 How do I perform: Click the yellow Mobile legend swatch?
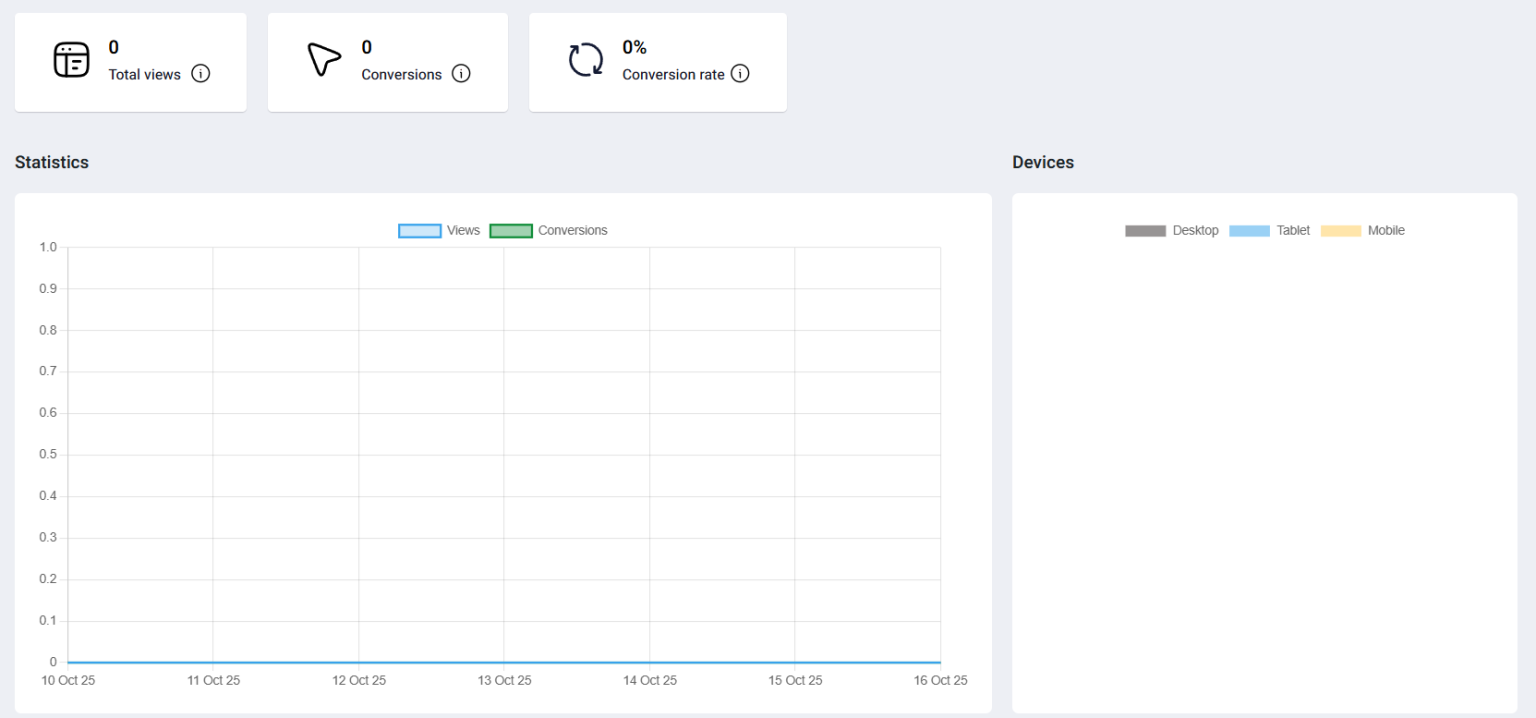pos(1341,231)
